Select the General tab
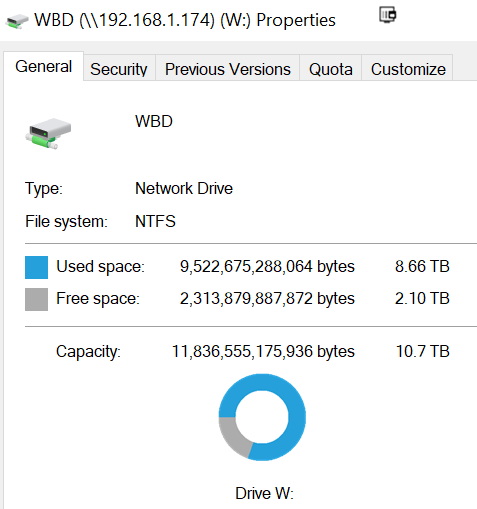The height and width of the screenshot is (509, 477). point(43,66)
